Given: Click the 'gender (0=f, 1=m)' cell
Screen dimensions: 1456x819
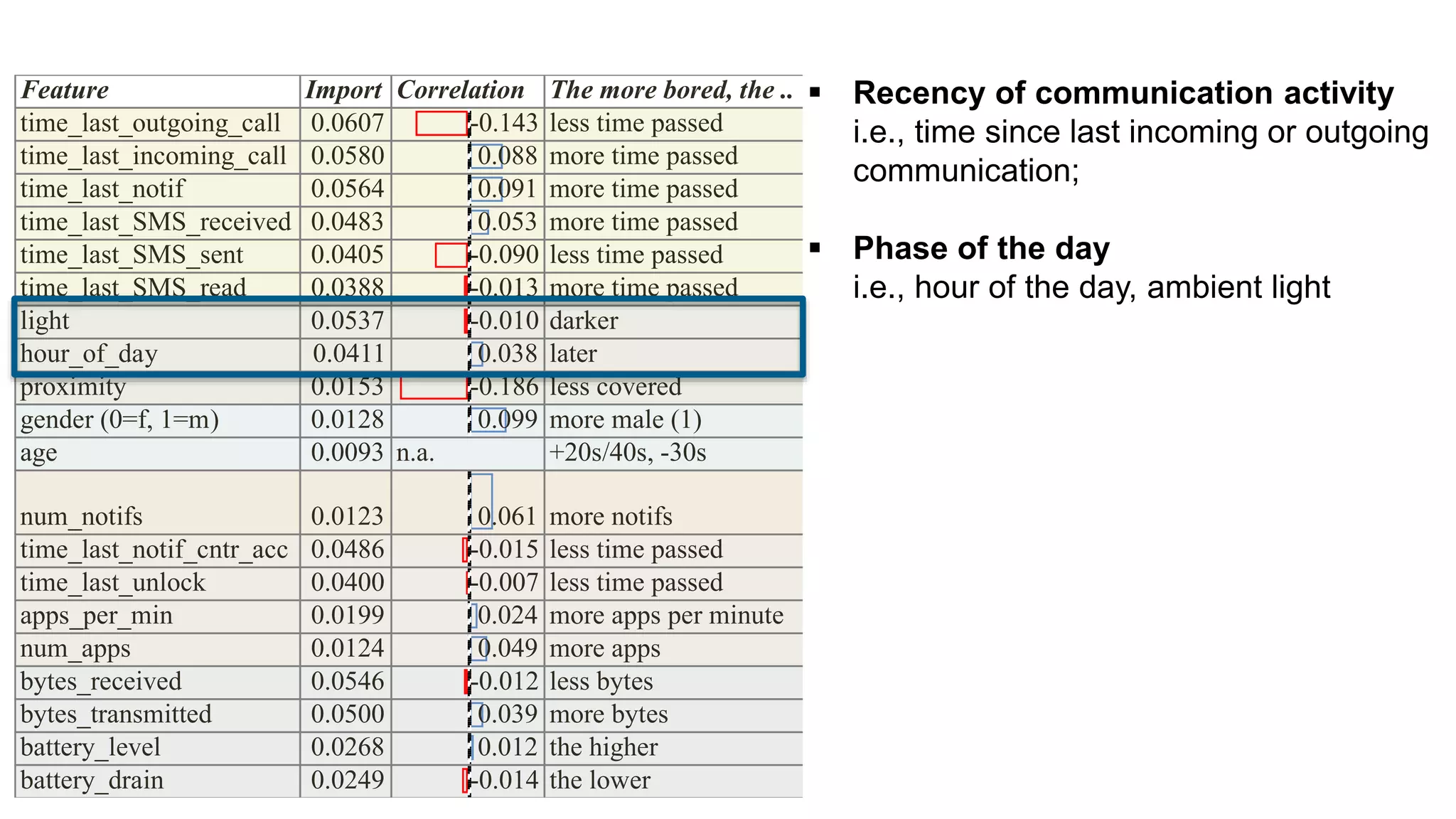Looking at the screenshot, I should 157,420.
